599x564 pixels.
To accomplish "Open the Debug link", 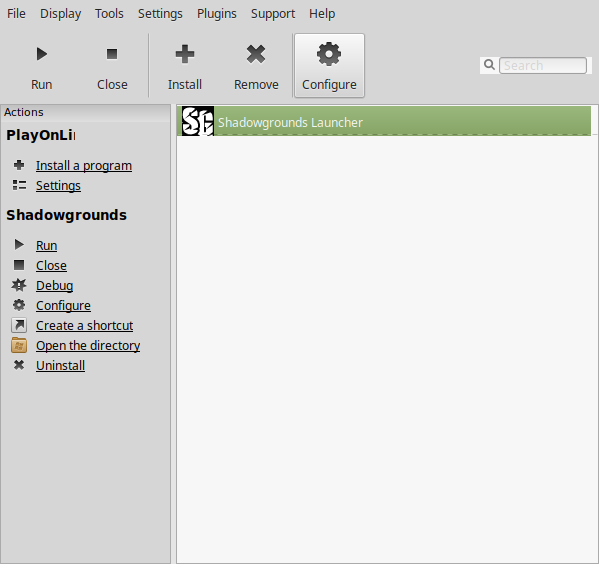I will tap(54, 286).
